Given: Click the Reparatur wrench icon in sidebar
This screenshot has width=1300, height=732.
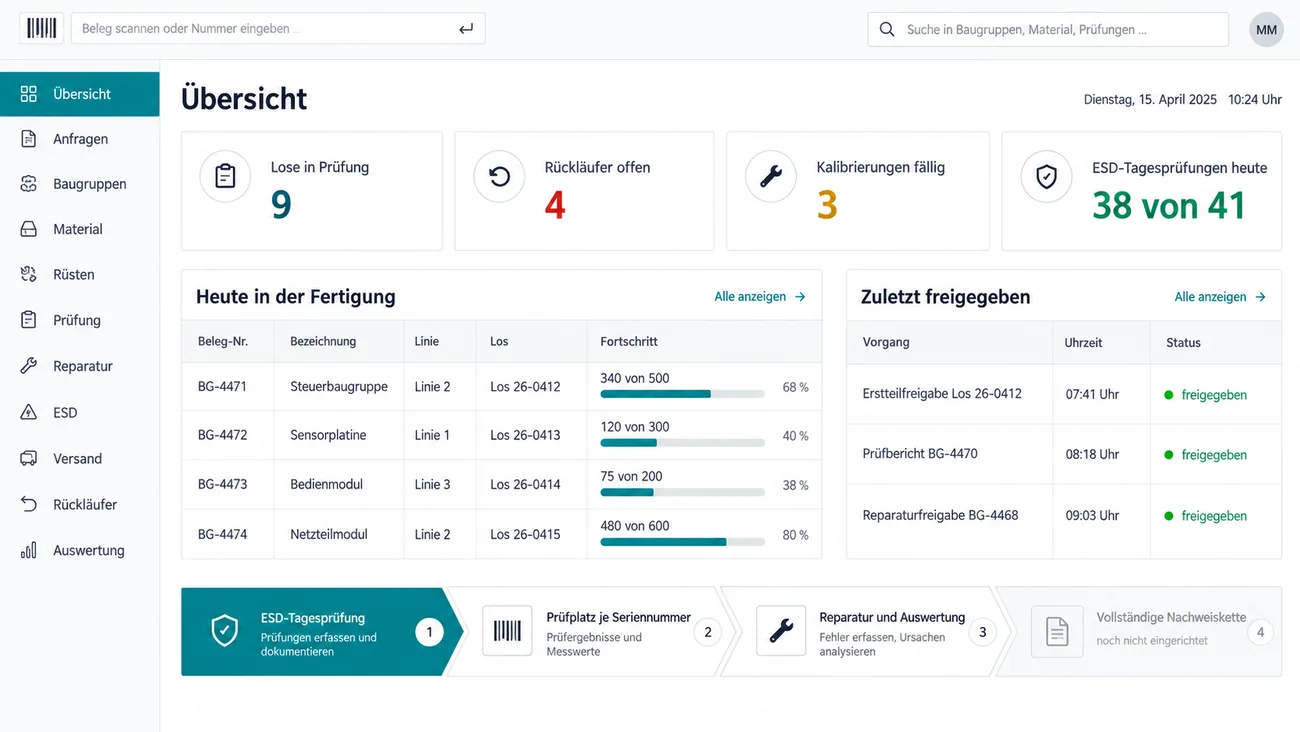Looking at the screenshot, I should point(29,366).
